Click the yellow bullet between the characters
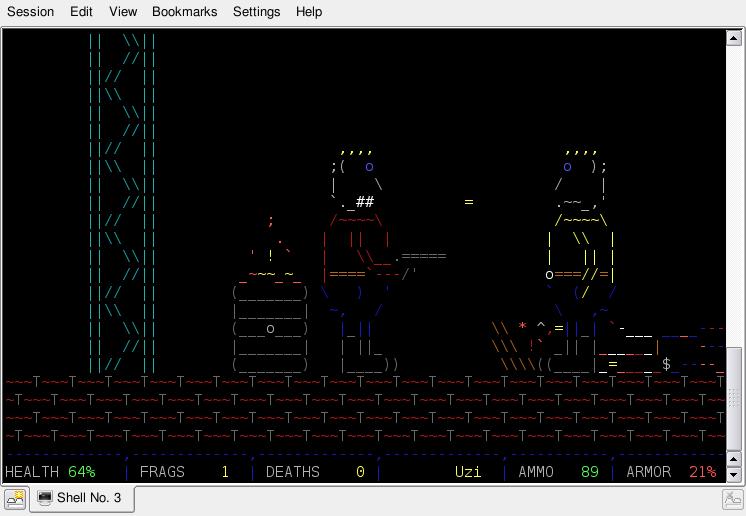The image size is (746, 516). pos(469,202)
